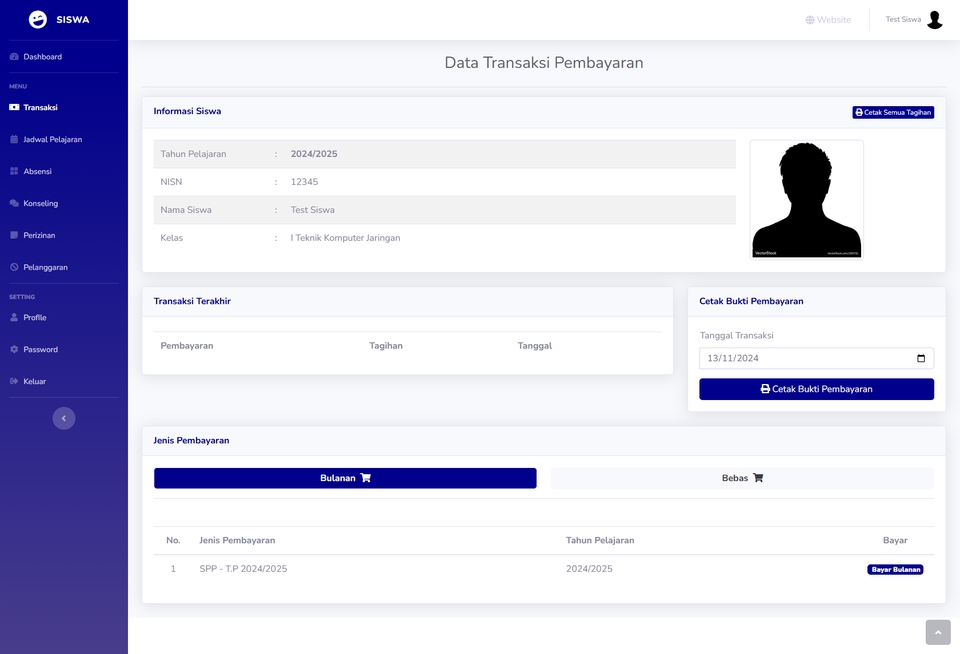Collapse the sidebar with chevron button
The image size is (960, 654).
pos(64,418)
